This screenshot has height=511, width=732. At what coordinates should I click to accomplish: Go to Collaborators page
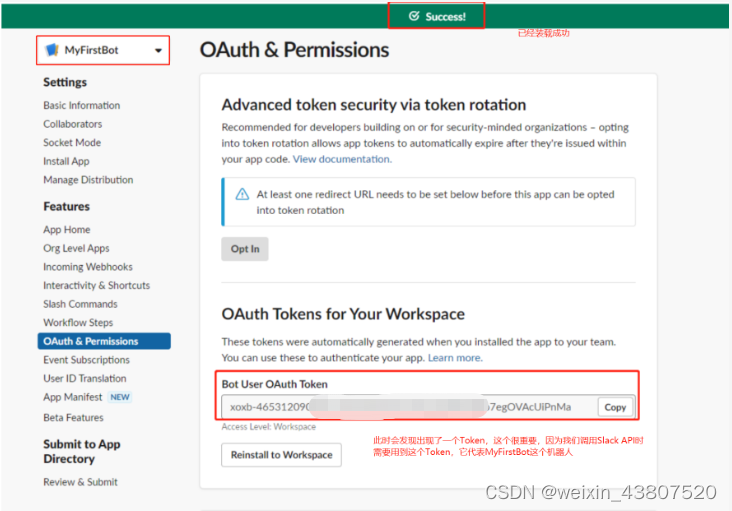pos(73,124)
